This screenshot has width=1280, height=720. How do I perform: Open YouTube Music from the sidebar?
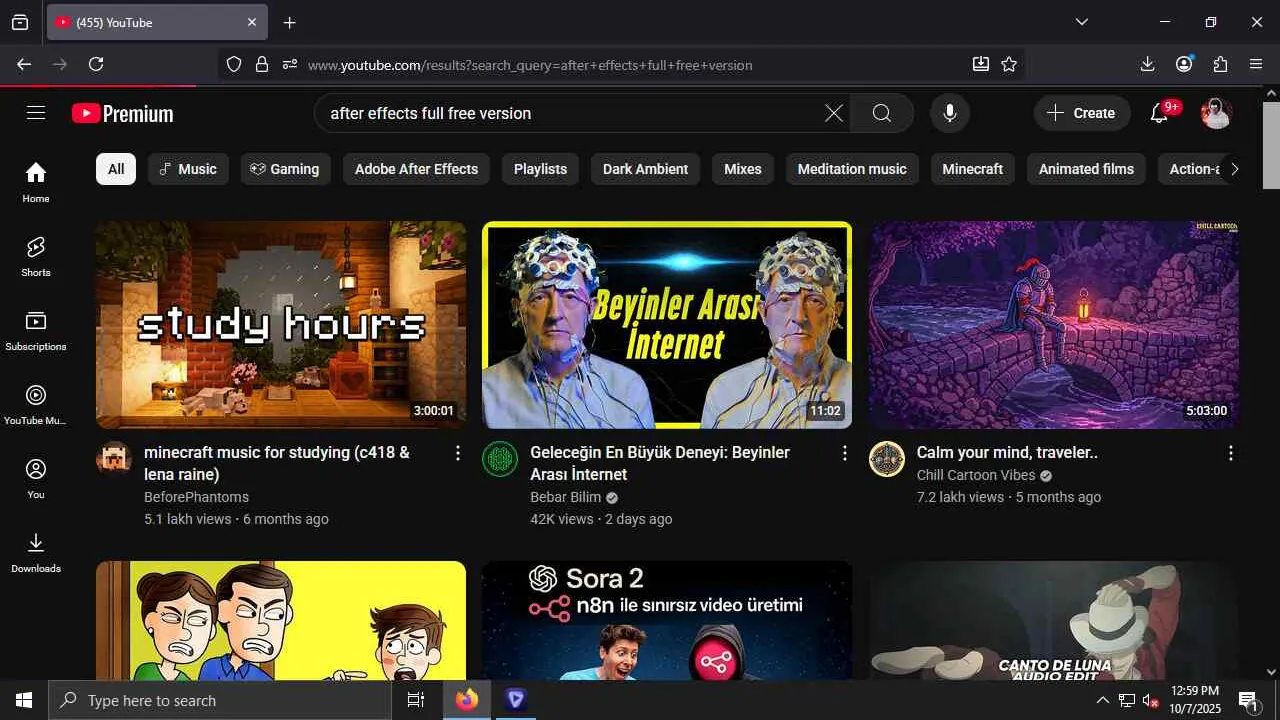coord(36,404)
